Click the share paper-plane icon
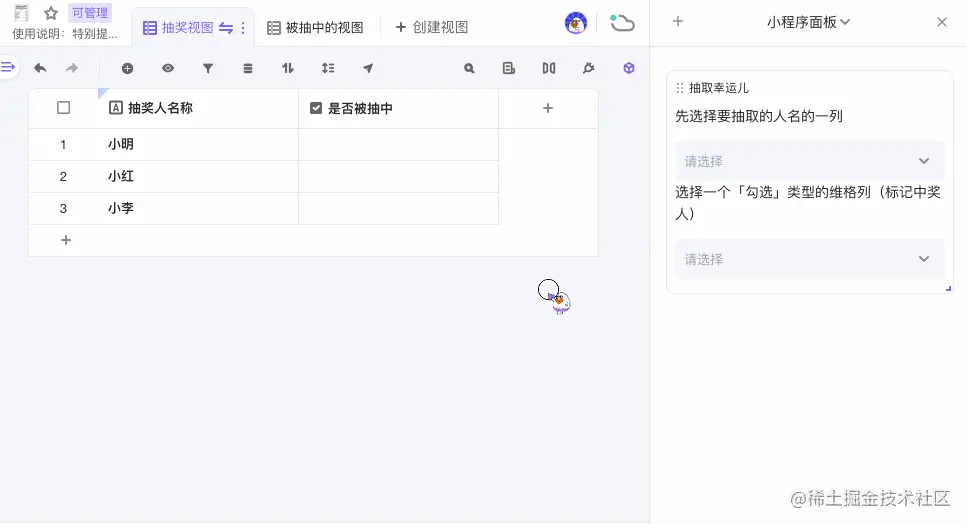The width and height of the screenshot is (967, 524). 368,68
